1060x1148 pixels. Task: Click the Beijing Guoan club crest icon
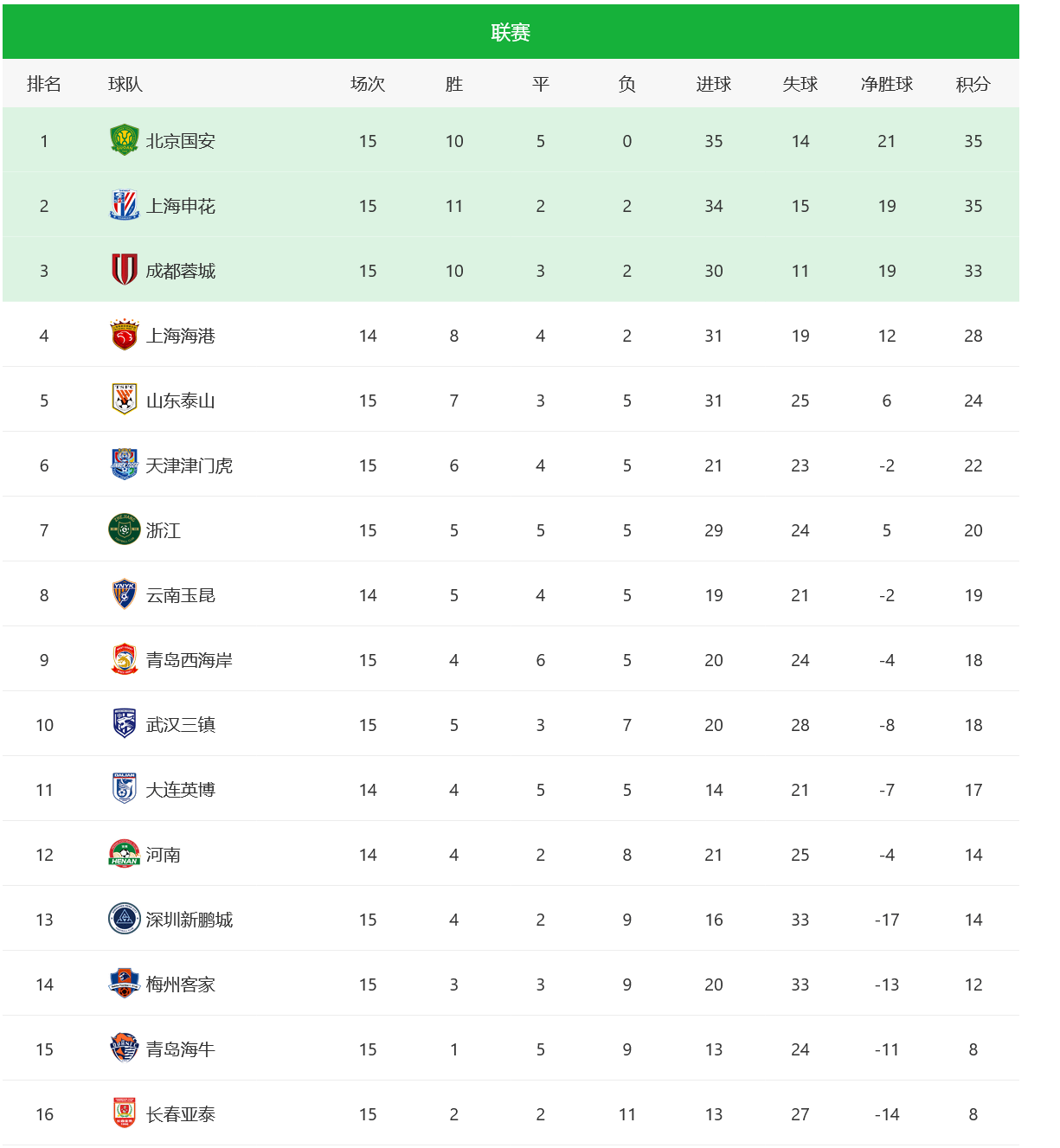pyautogui.click(x=125, y=140)
